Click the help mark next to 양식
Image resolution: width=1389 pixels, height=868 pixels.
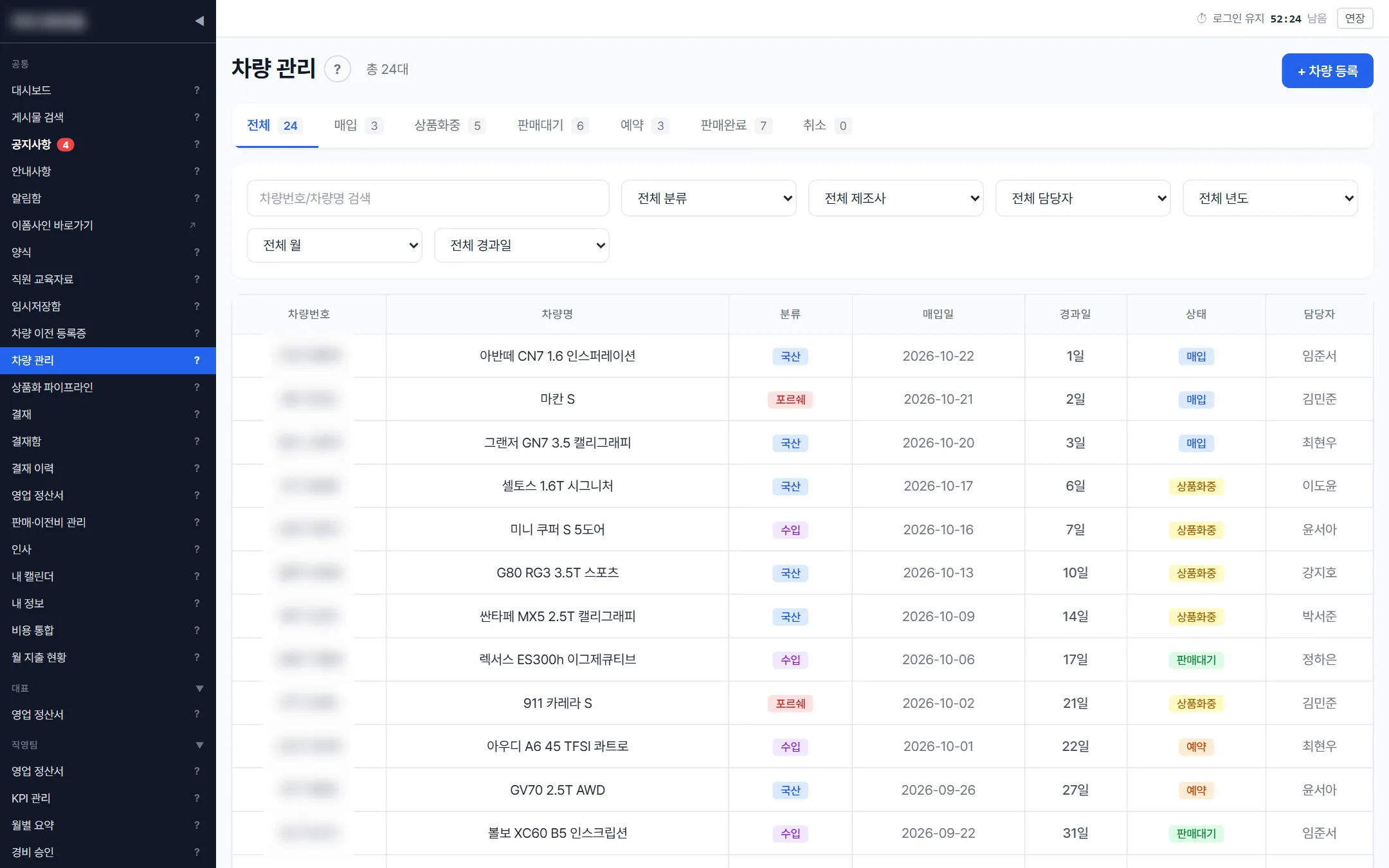[x=197, y=252]
